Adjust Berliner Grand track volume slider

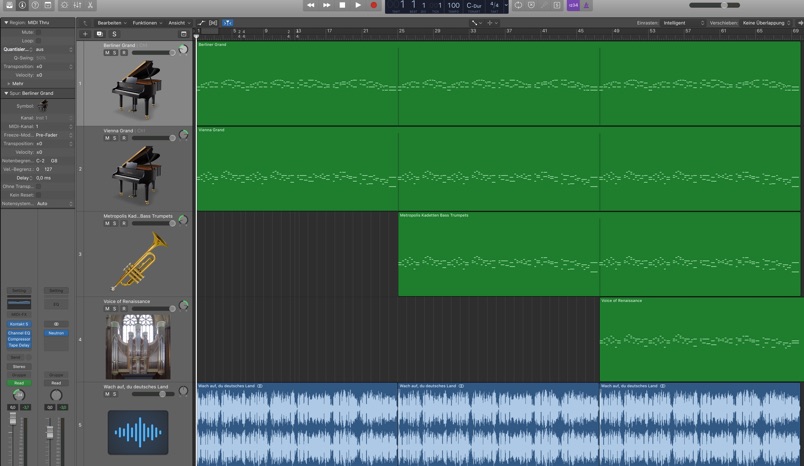154,53
